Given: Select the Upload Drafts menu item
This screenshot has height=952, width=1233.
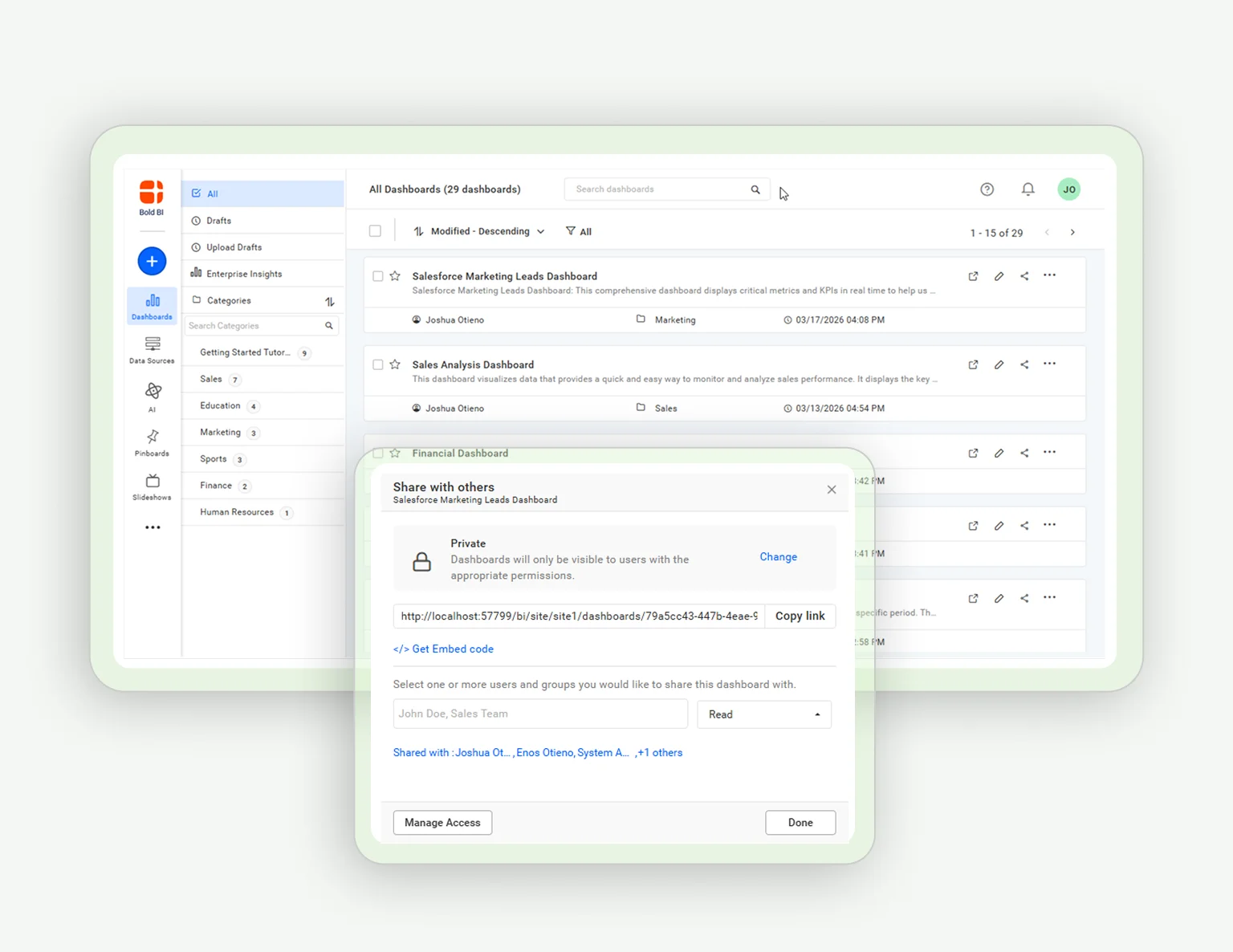Looking at the screenshot, I should point(263,247).
